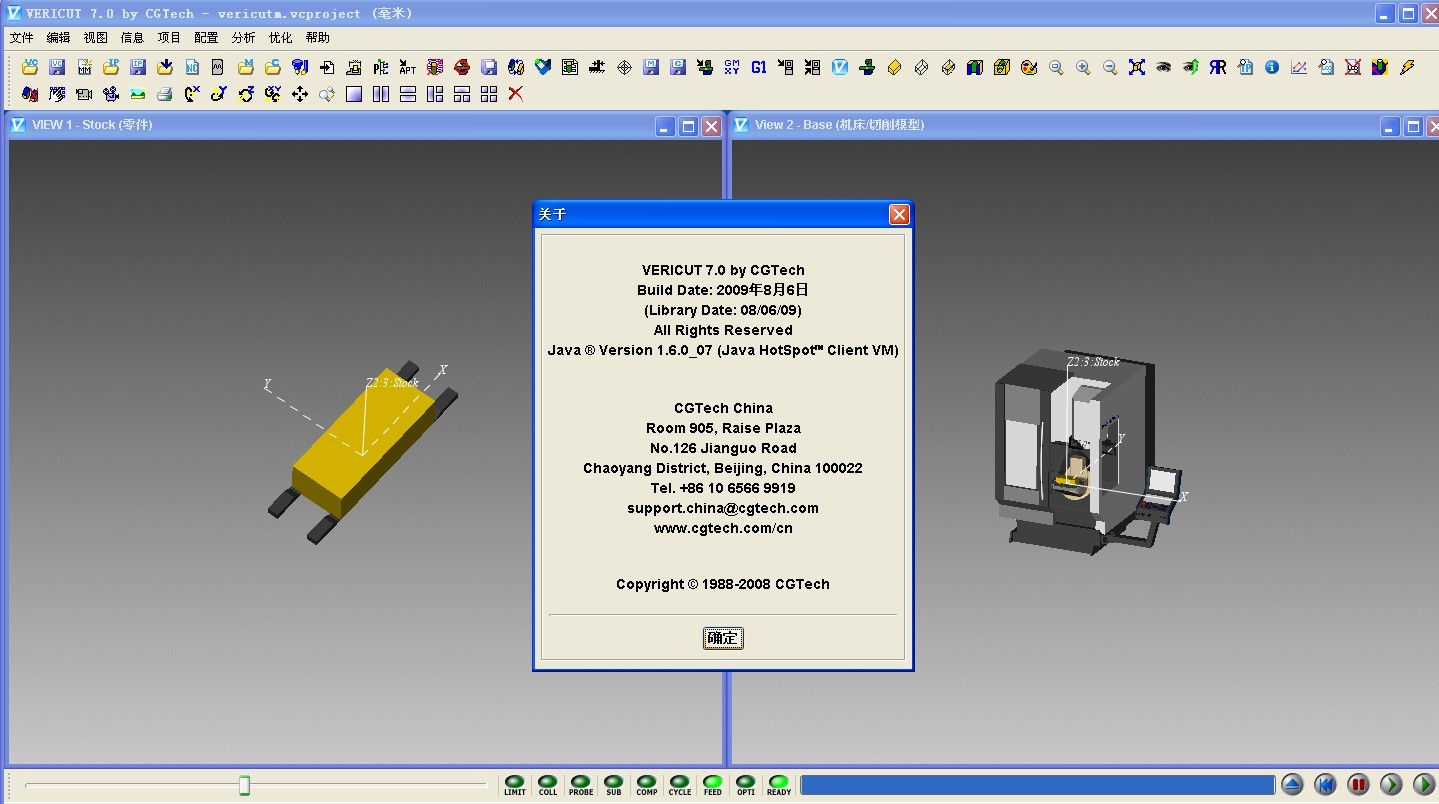Click the target crosshair toolbar icon
The width and height of the screenshot is (1439, 804).
coord(624,67)
